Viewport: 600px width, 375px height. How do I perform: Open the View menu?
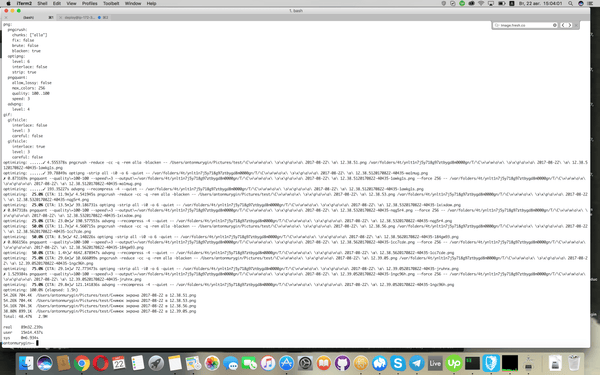click(71, 3)
